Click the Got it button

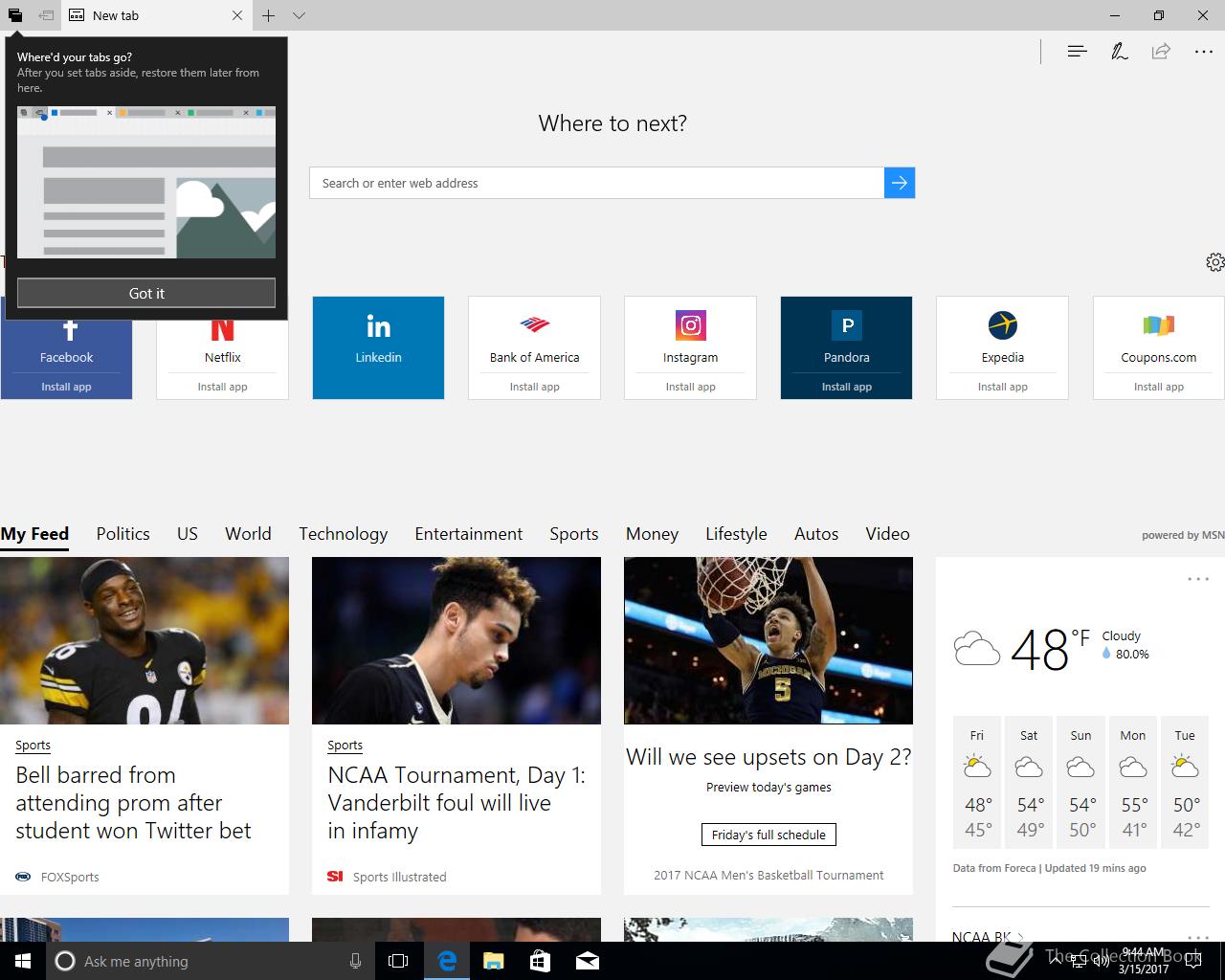click(x=146, y=293)
